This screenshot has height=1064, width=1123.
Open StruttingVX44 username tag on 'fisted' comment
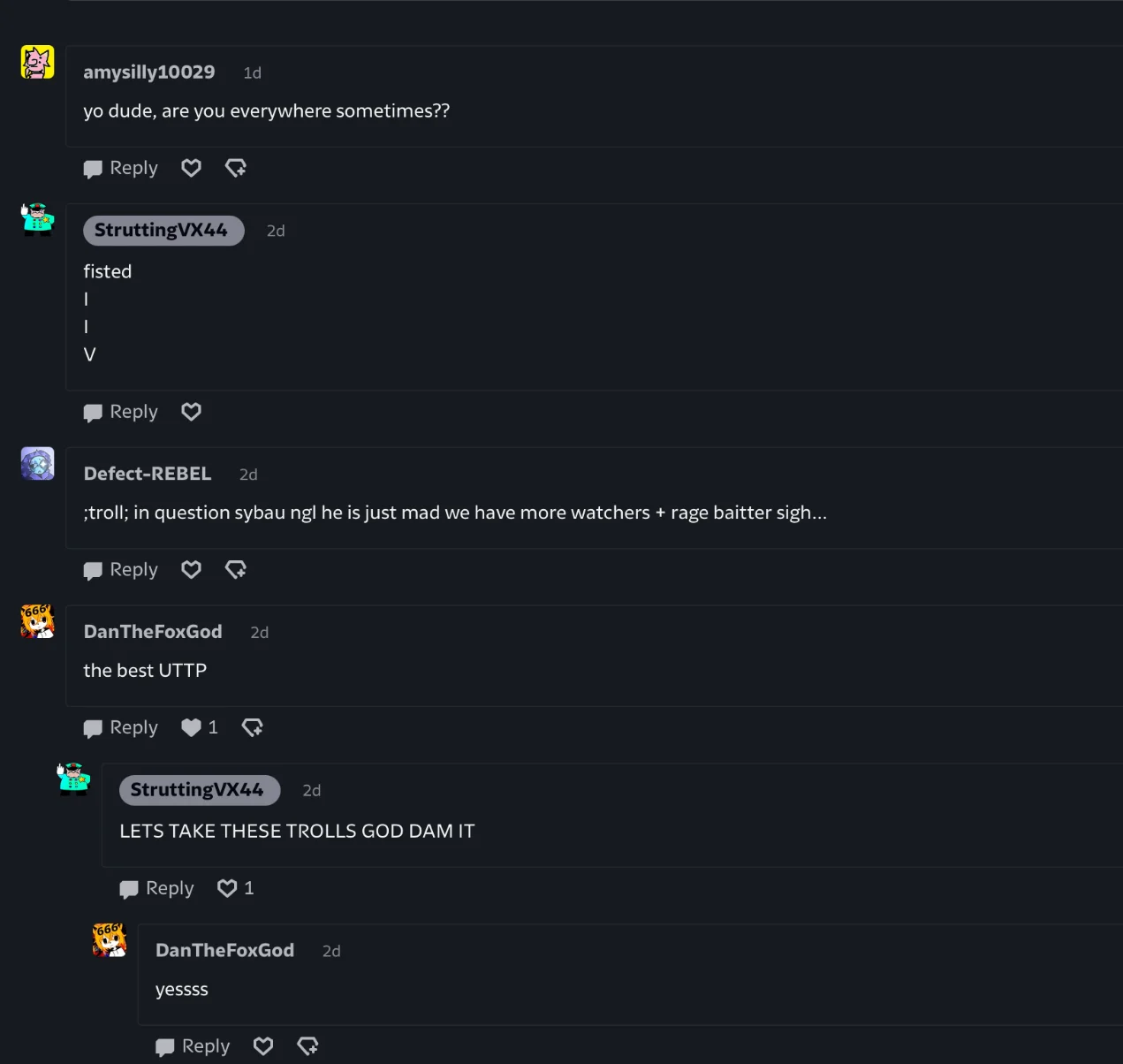coord(163,231)
